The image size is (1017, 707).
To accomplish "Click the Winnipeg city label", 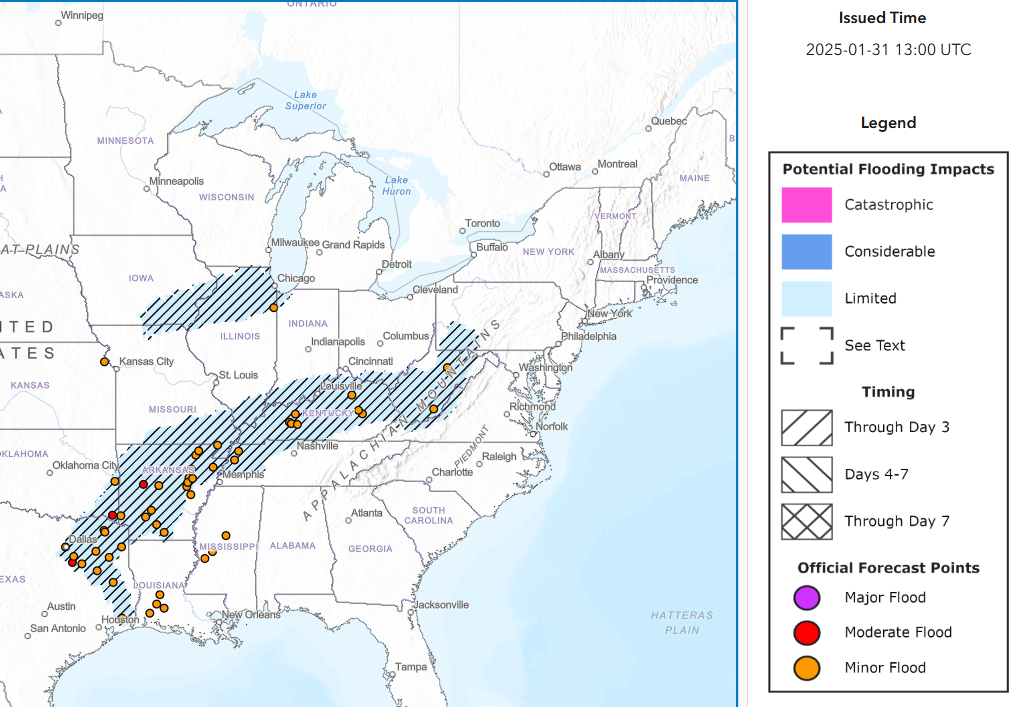I will coord(82,15).
